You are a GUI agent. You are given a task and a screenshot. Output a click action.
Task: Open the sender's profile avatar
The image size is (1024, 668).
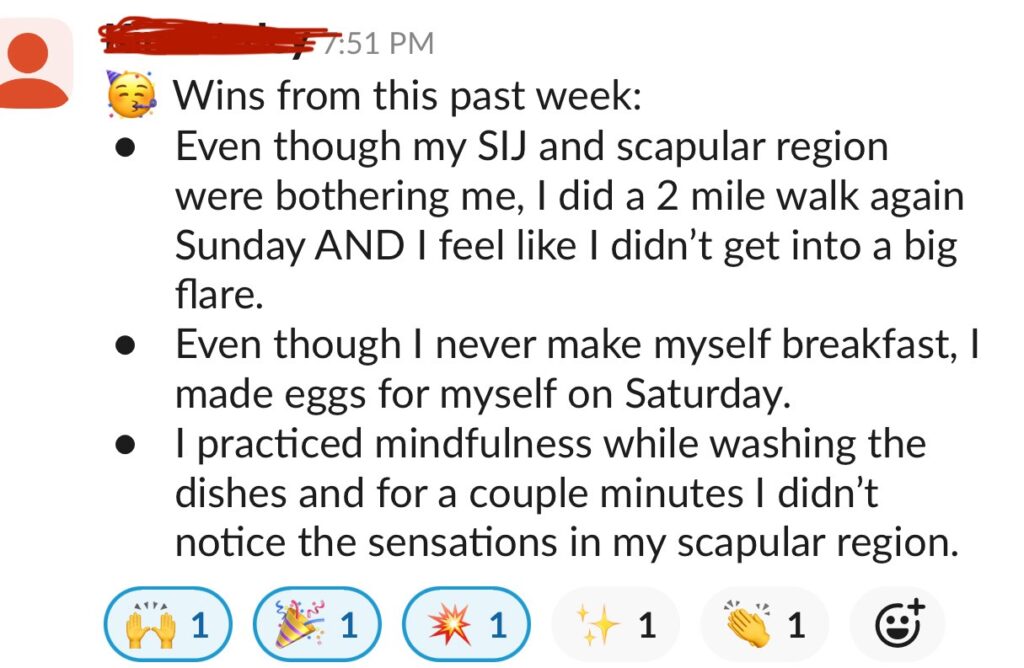(x=34, y=63)
